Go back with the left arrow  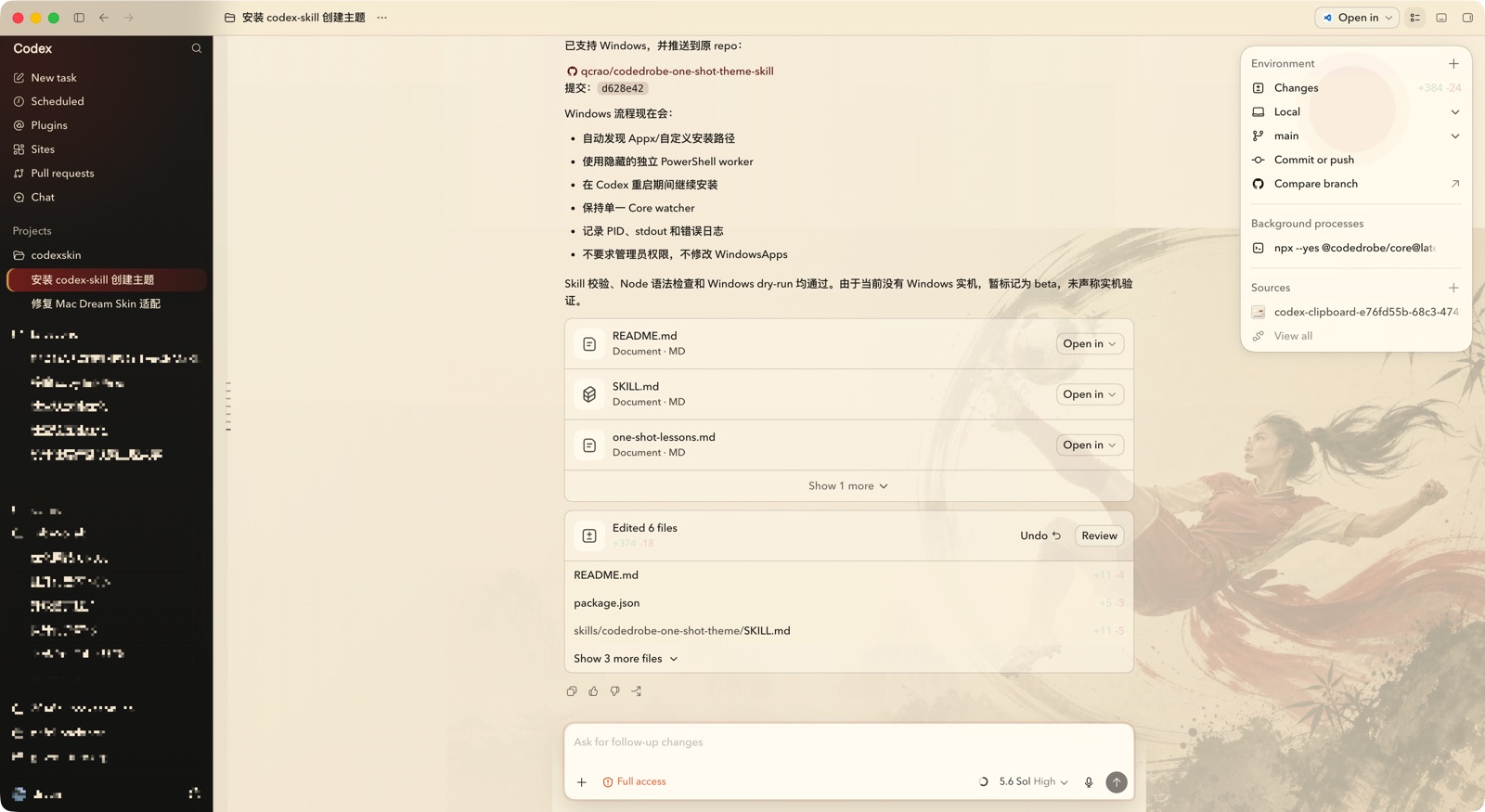(x=104, y=18)
